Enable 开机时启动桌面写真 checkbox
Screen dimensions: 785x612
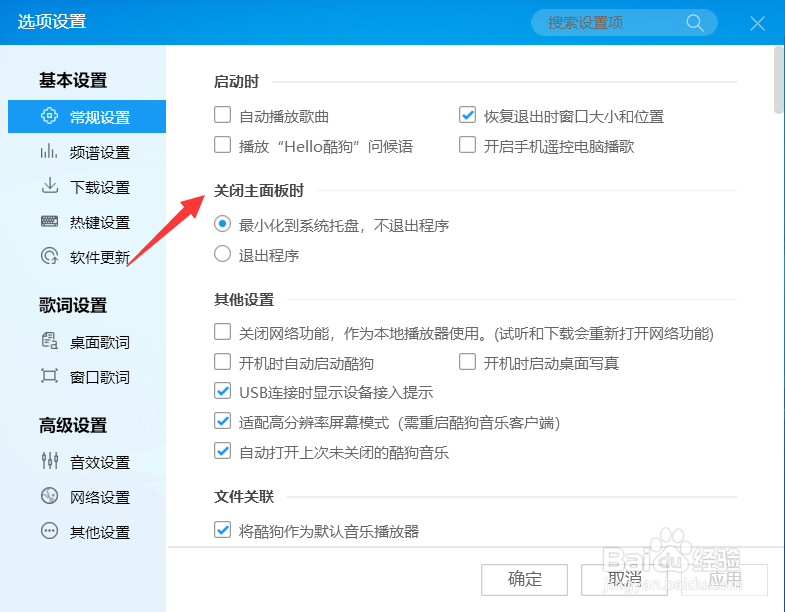point(467,362)
